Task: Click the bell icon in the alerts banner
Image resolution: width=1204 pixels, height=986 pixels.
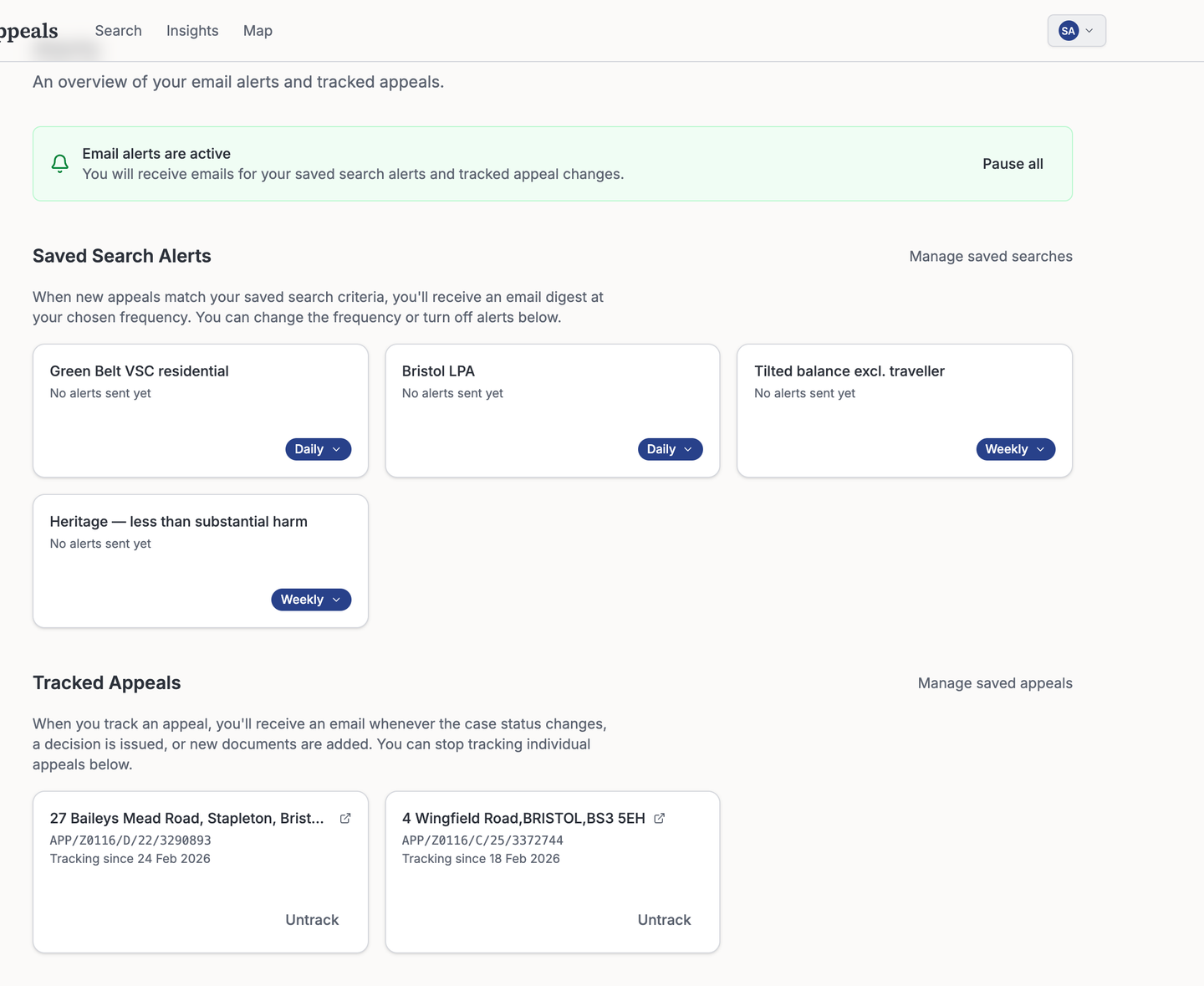Action: 59,163
